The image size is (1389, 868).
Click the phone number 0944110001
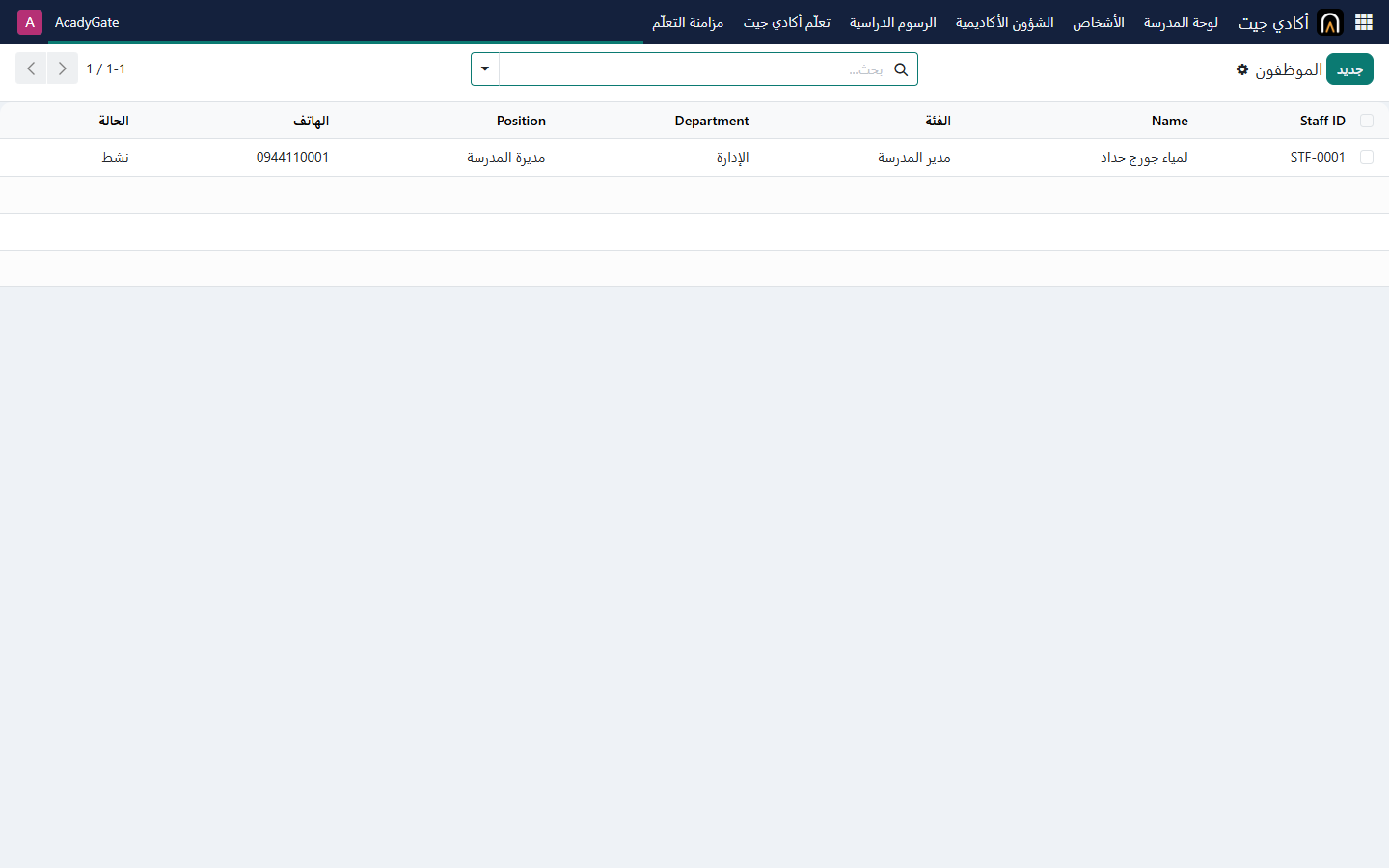click(292, 157)
